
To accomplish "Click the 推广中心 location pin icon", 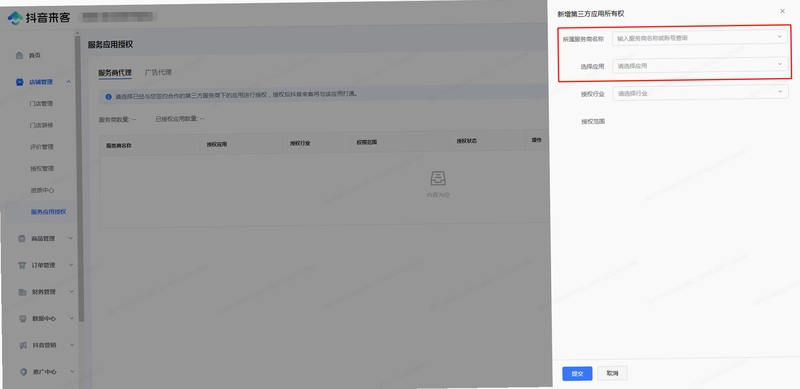I will pyautogui.click(x=23, y=372).
